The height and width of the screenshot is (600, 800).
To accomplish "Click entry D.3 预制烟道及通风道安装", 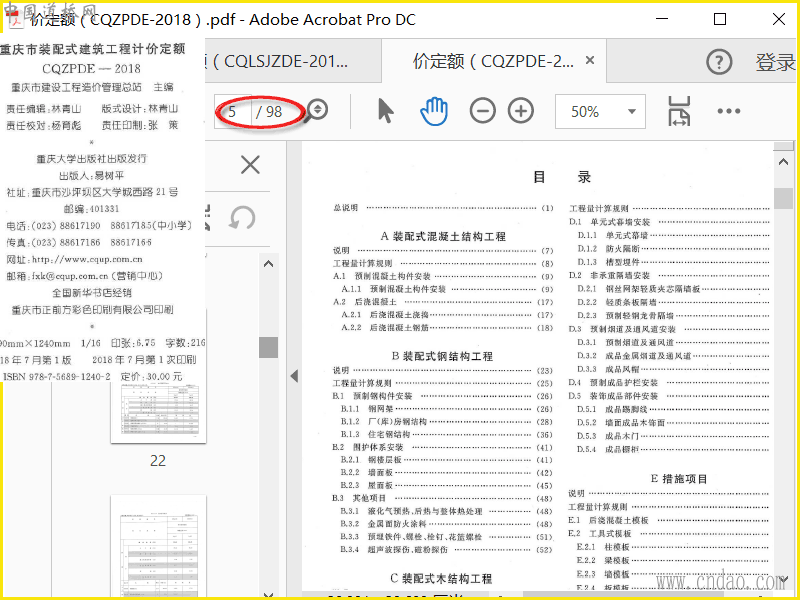I will pos(669,329).
